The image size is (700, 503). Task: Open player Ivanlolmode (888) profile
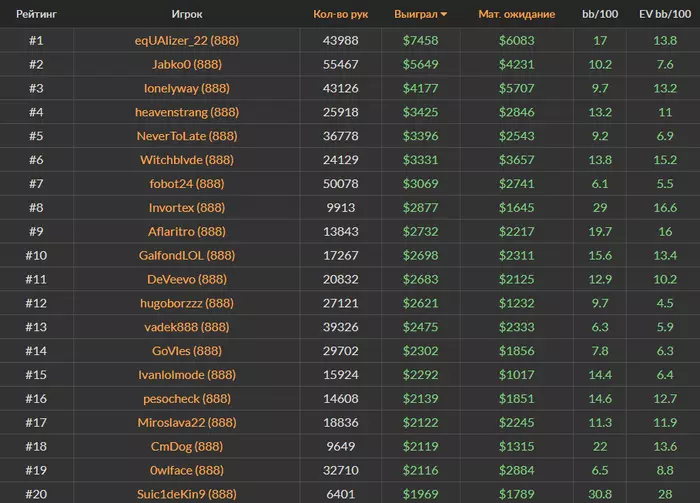pyautogui.click(x=187, y=375)
